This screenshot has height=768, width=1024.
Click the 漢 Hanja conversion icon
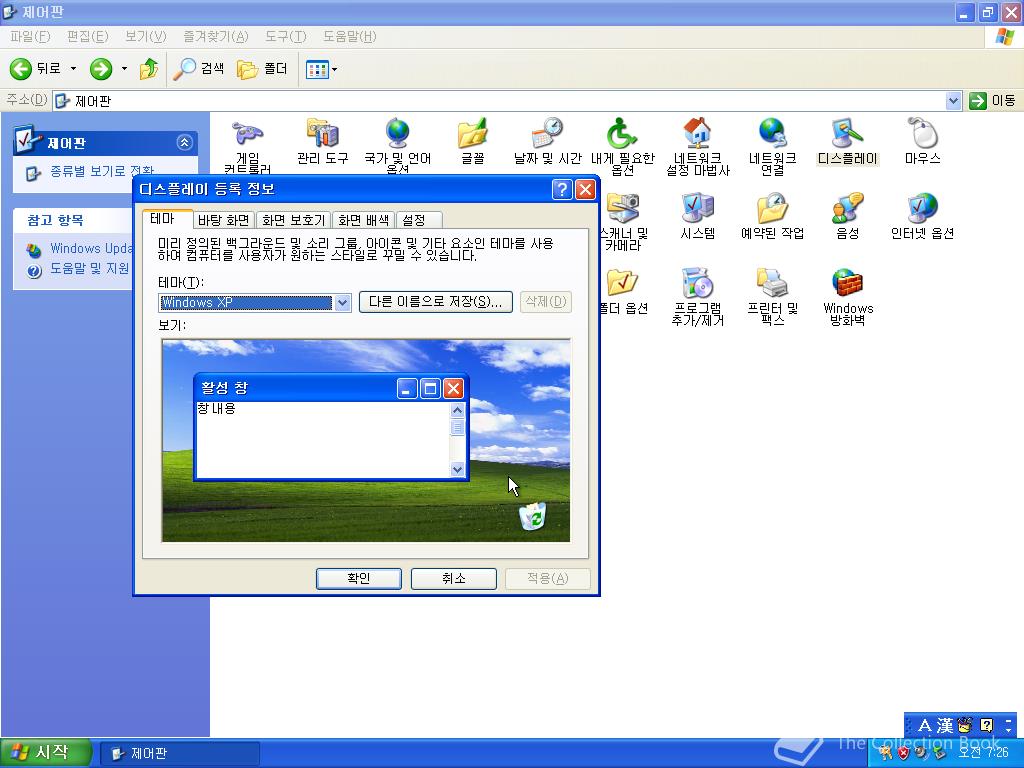(944, 726)
